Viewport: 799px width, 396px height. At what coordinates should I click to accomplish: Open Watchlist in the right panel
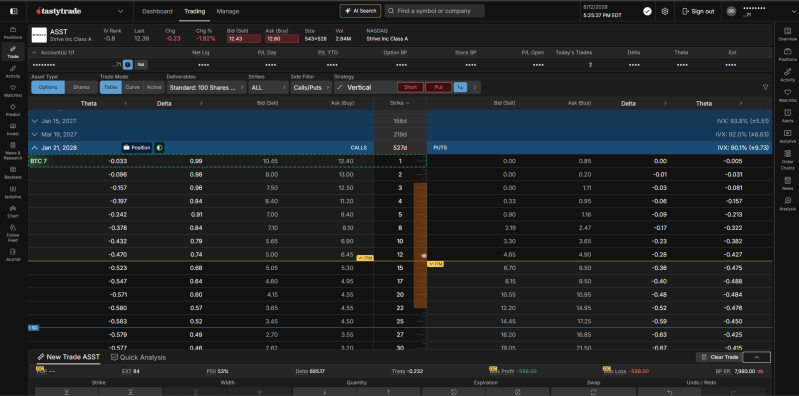tap(787, 95)
